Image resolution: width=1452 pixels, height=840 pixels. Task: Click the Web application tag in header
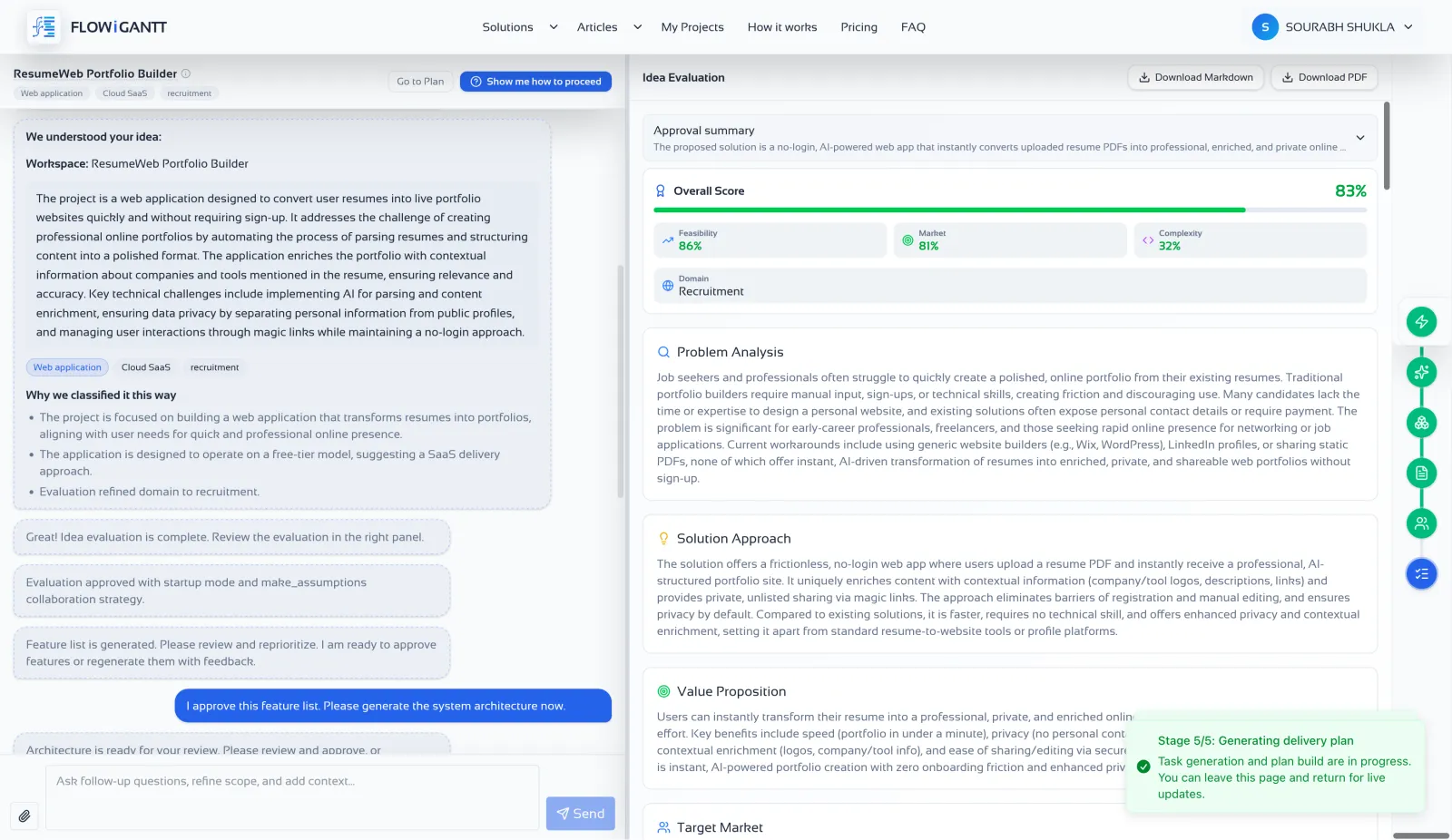(52, 93)
